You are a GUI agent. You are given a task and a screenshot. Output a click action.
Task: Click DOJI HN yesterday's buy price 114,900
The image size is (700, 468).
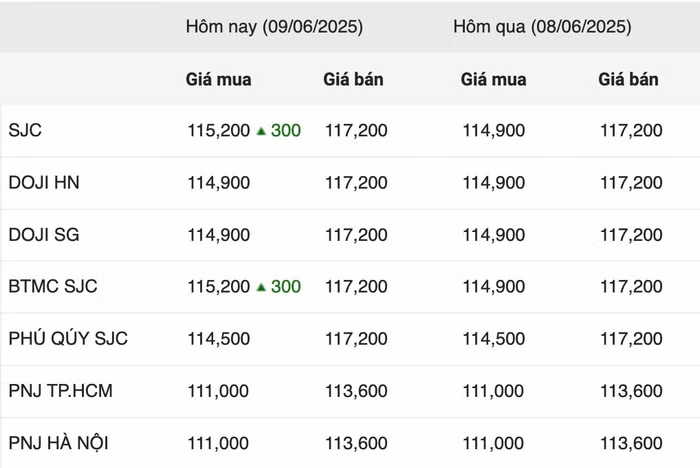pyautogui.click(x=493, y=183)
